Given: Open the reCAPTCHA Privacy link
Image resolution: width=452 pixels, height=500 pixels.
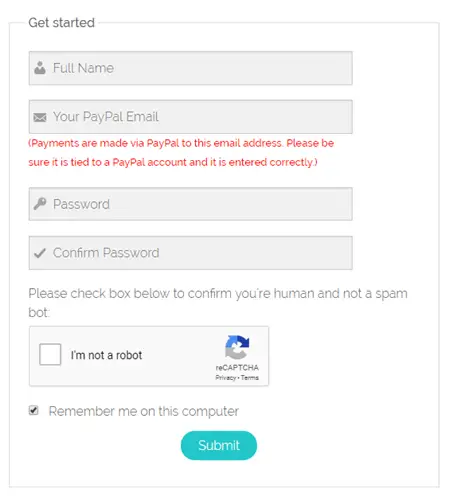Looking at the screenshot, I should click(225, 378).
